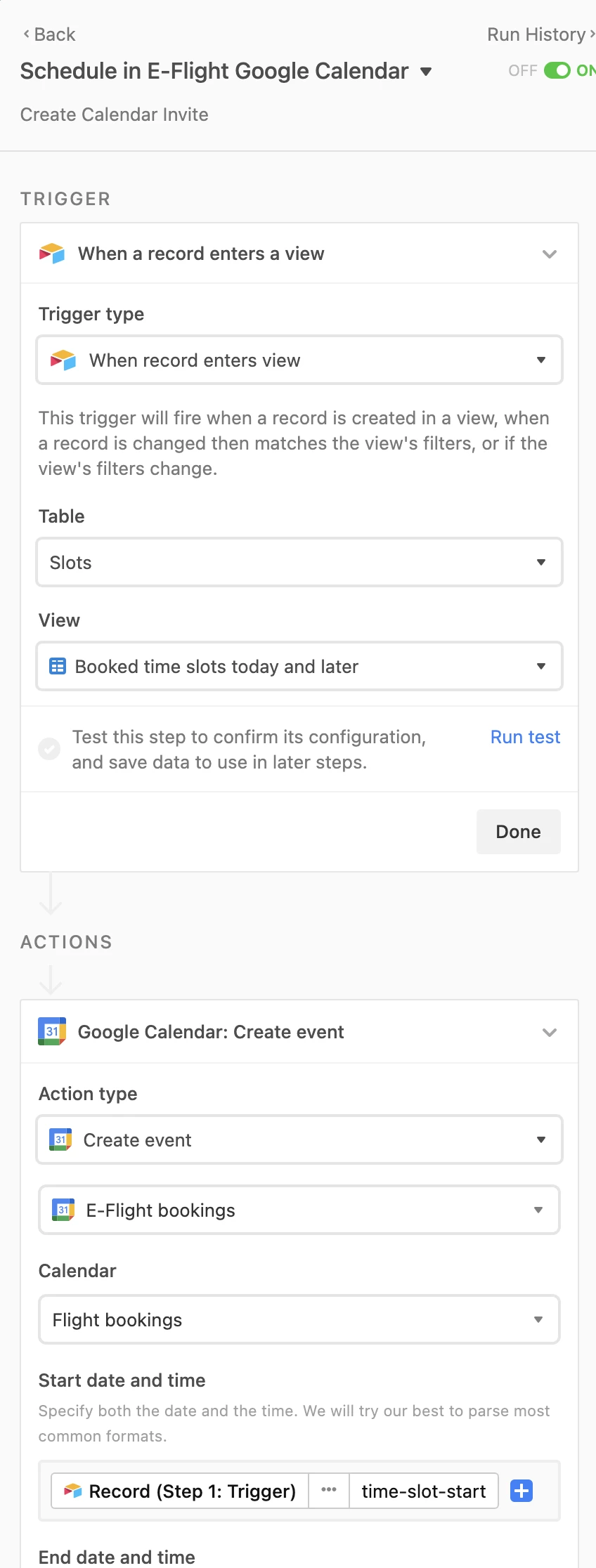Open the Trigger type dropdown
Screen dimensions: 596x1568
coord(299,360)
